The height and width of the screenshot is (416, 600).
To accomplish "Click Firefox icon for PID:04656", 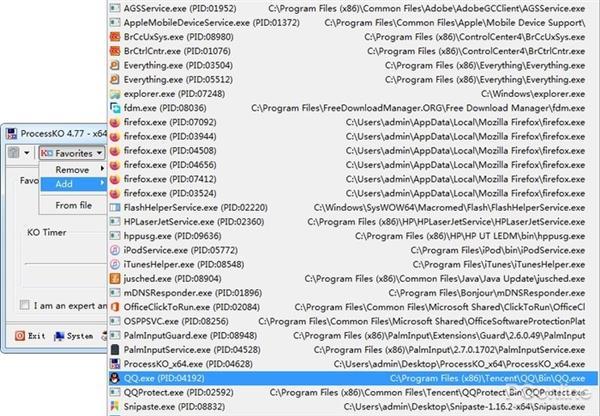I will 115,165.
